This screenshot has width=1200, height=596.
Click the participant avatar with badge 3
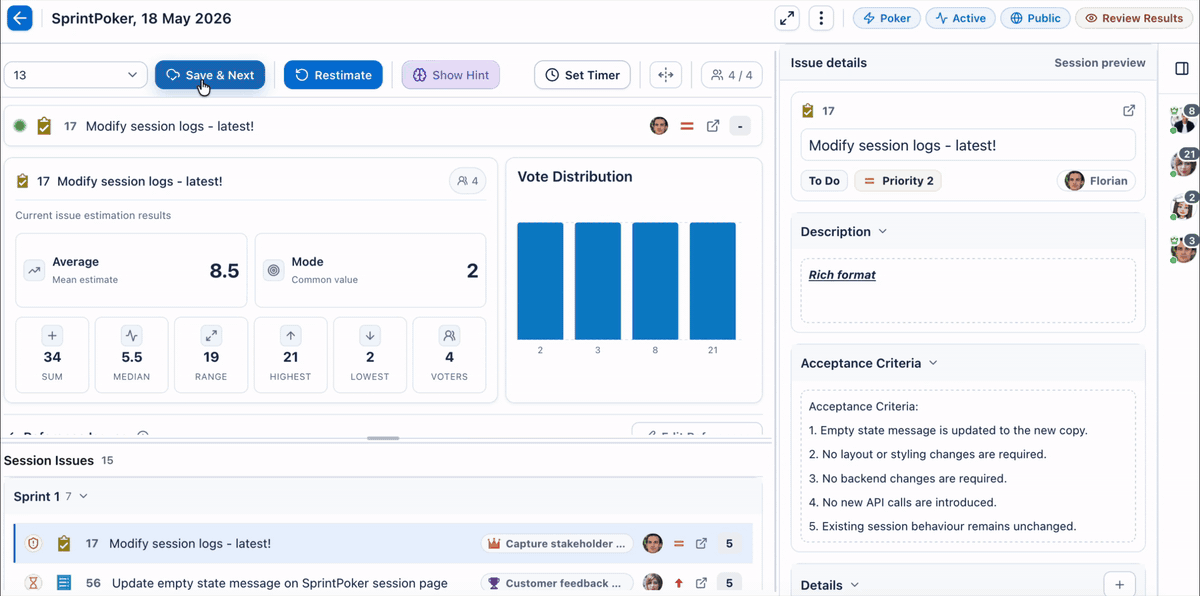point(1183,248)
